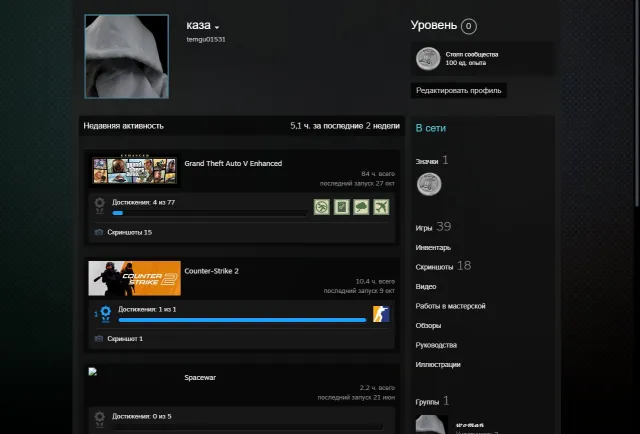Open Скриншоты 15 link
Screen dimensions: 640x434
[x=129, y=232]
